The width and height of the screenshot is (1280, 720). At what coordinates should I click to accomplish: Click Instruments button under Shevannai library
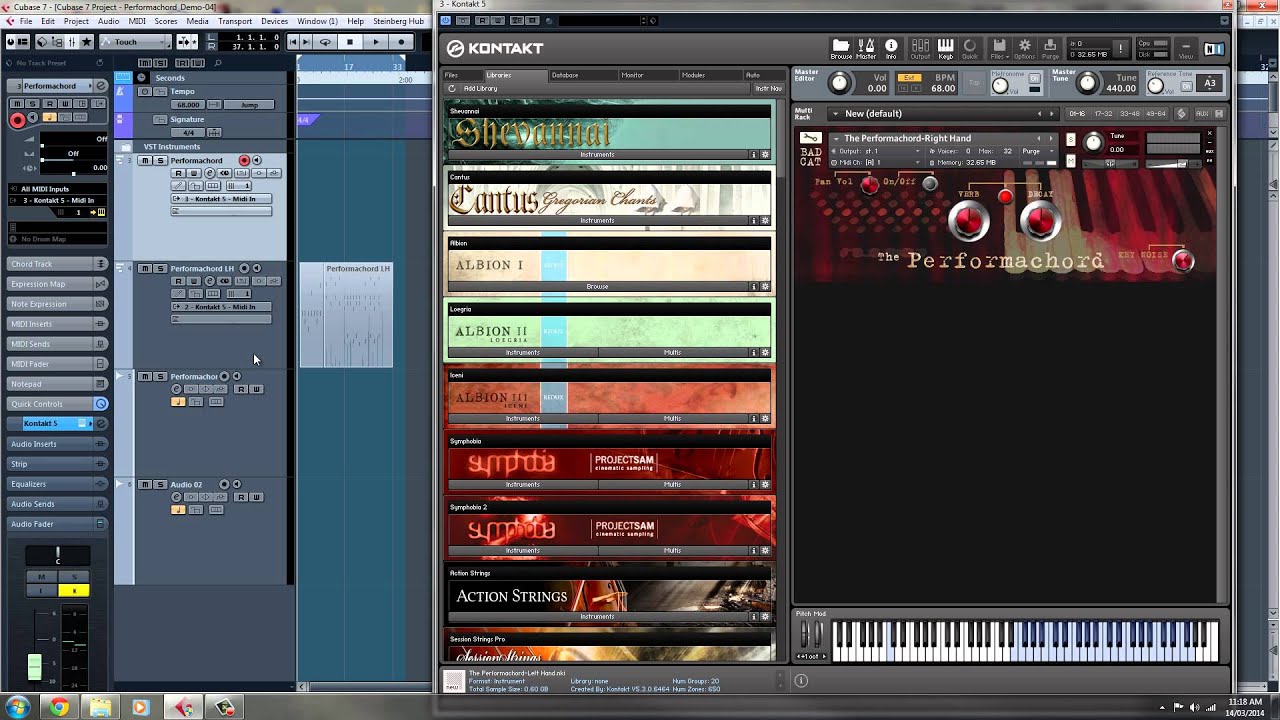(x=597, y=155)
